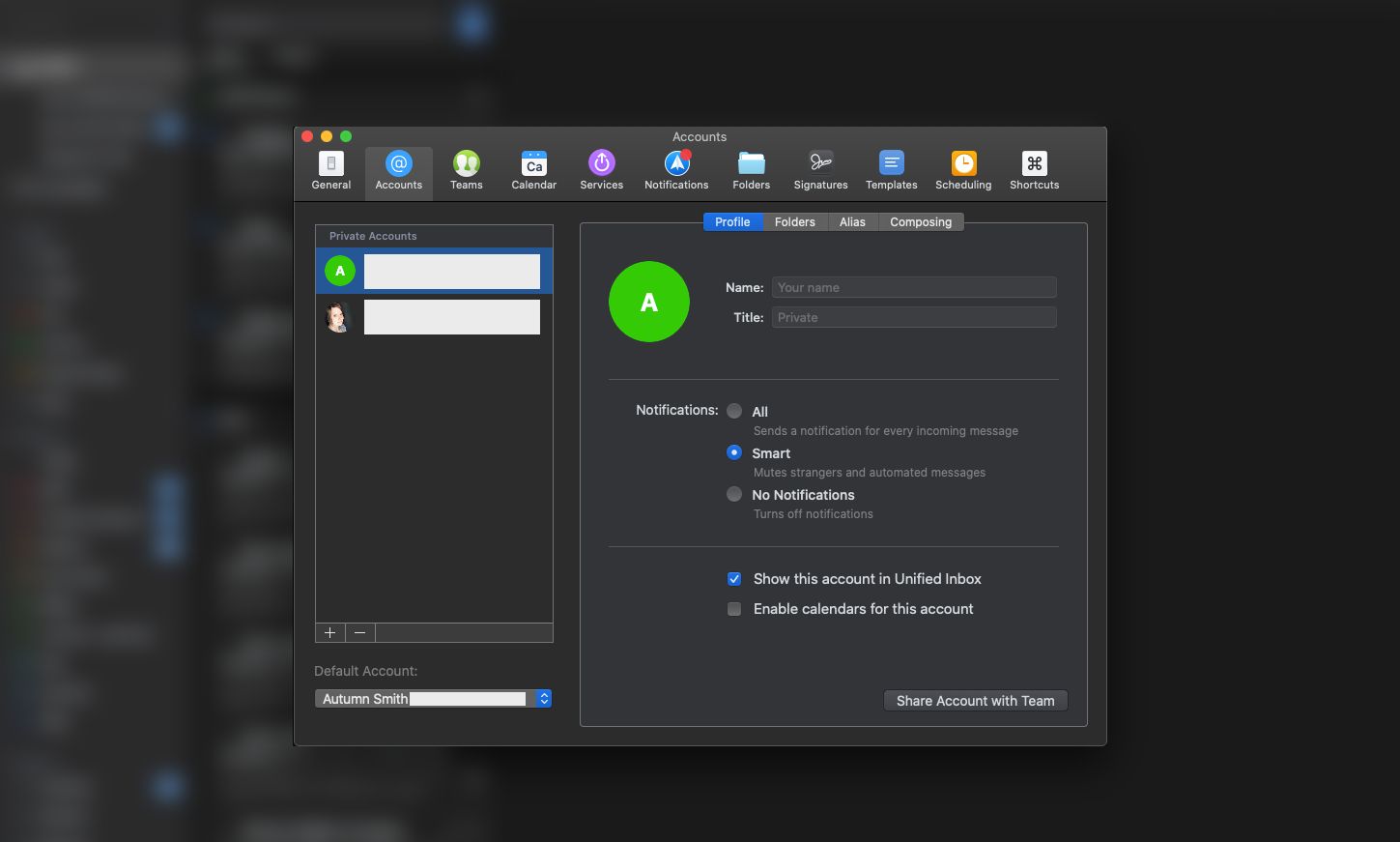Select No Notifications option

[x=734, y=494]
